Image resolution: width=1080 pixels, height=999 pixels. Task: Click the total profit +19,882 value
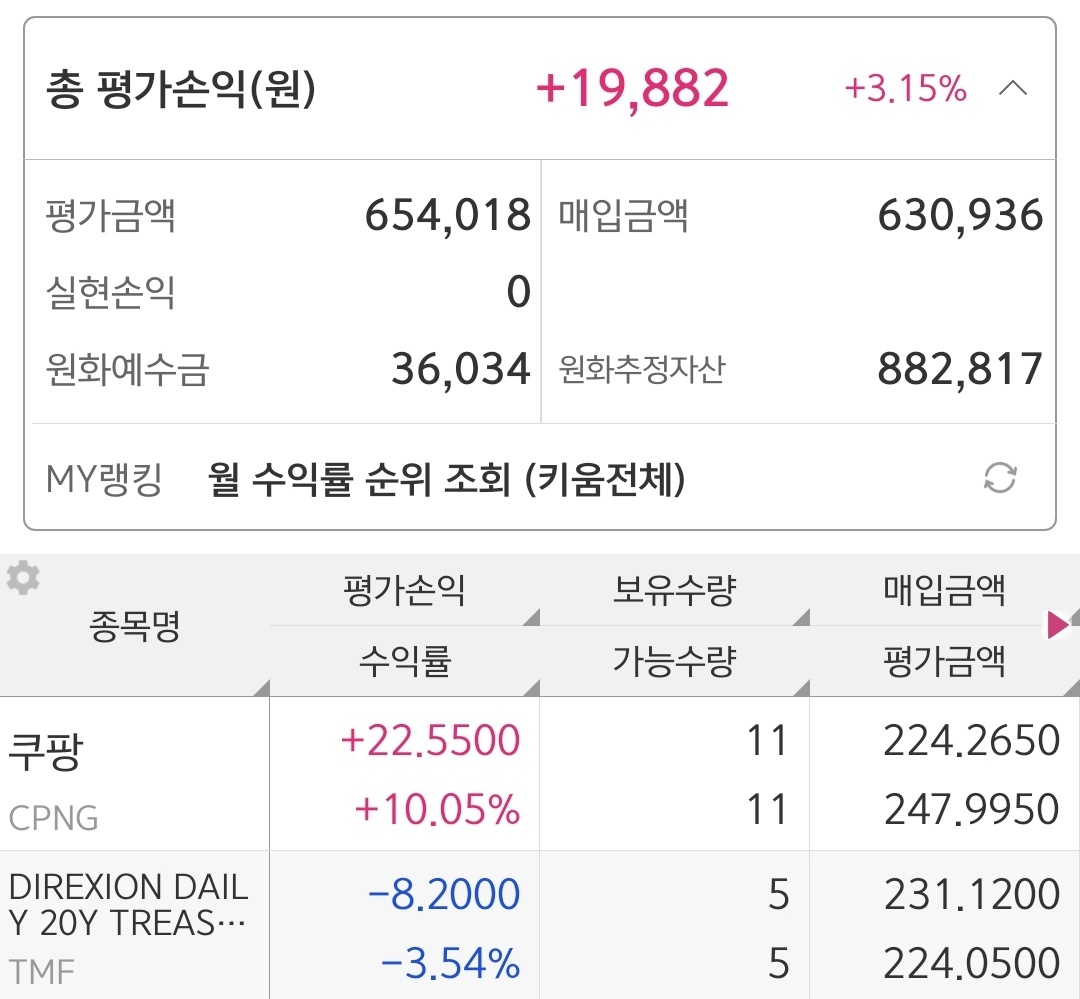point(632,89)
